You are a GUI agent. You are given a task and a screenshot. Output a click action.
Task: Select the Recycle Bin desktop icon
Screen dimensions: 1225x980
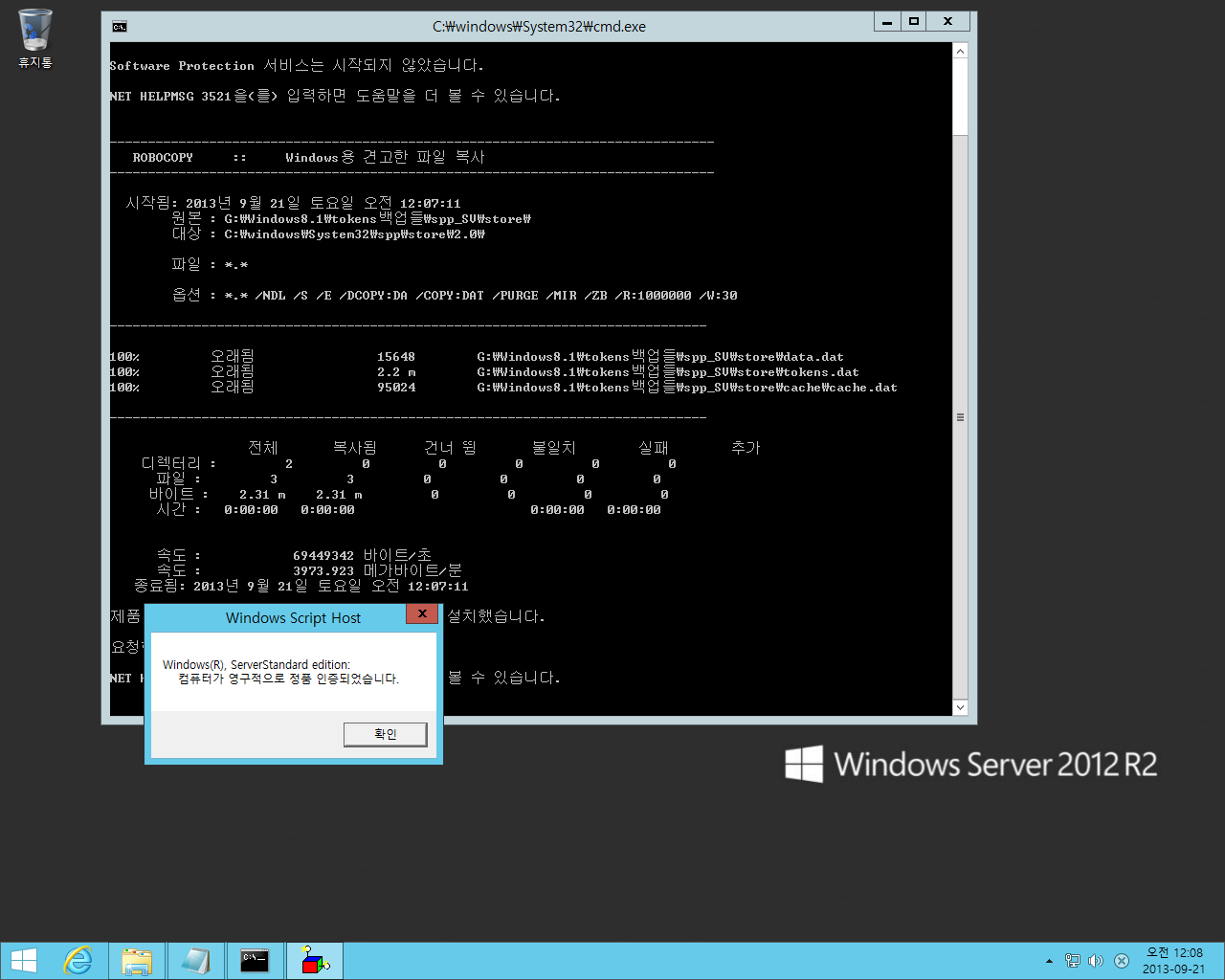coord(35,38)
